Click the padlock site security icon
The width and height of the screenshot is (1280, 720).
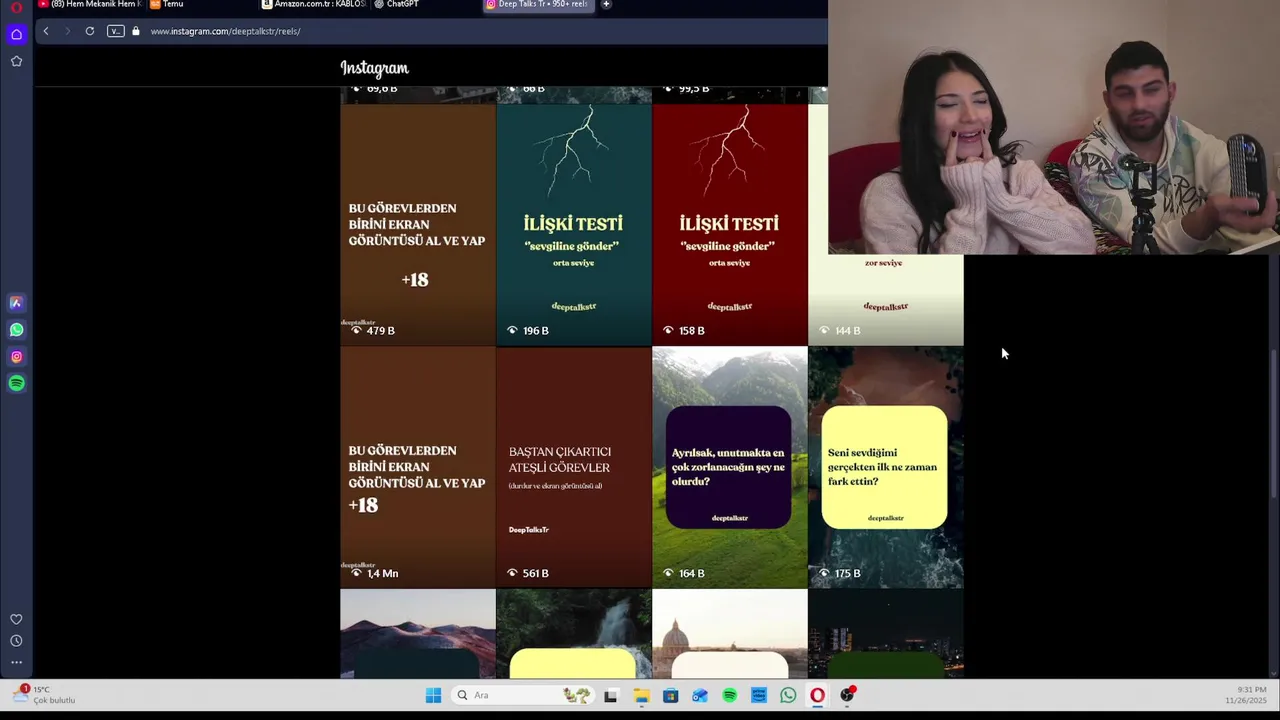point(136,31)
